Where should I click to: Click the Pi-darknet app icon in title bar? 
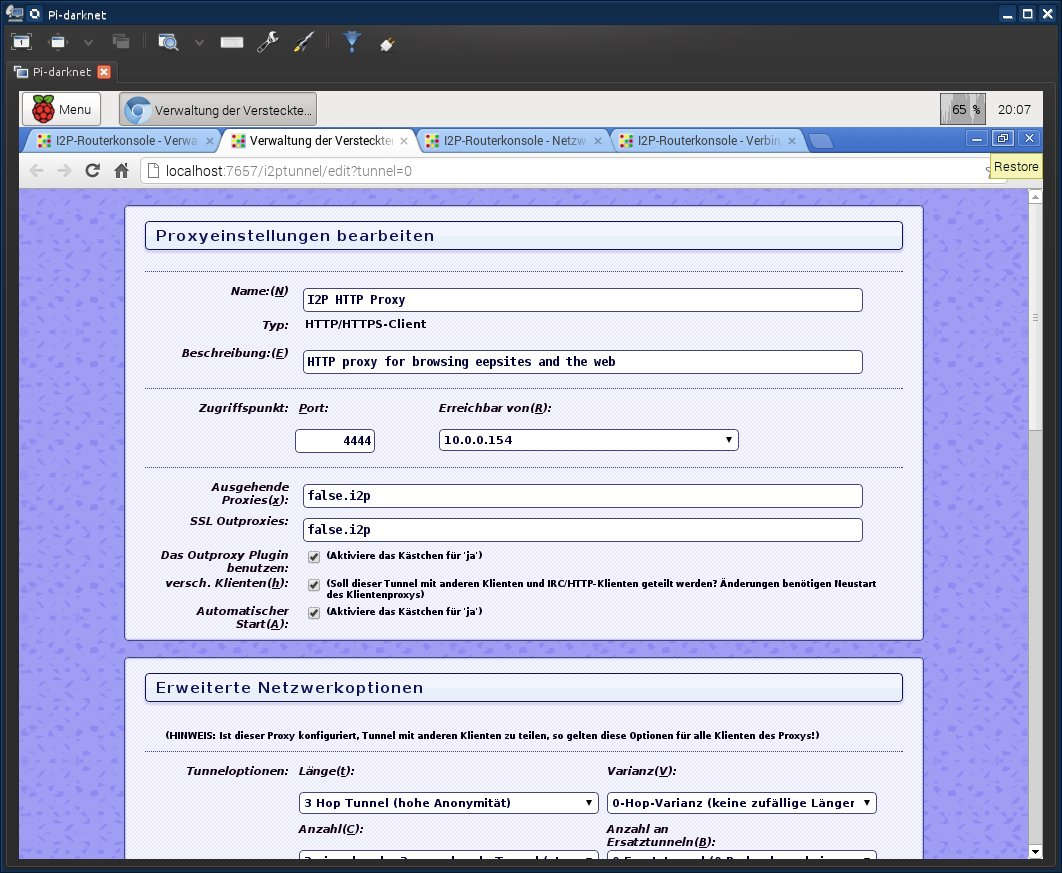[x=14, y=14]
